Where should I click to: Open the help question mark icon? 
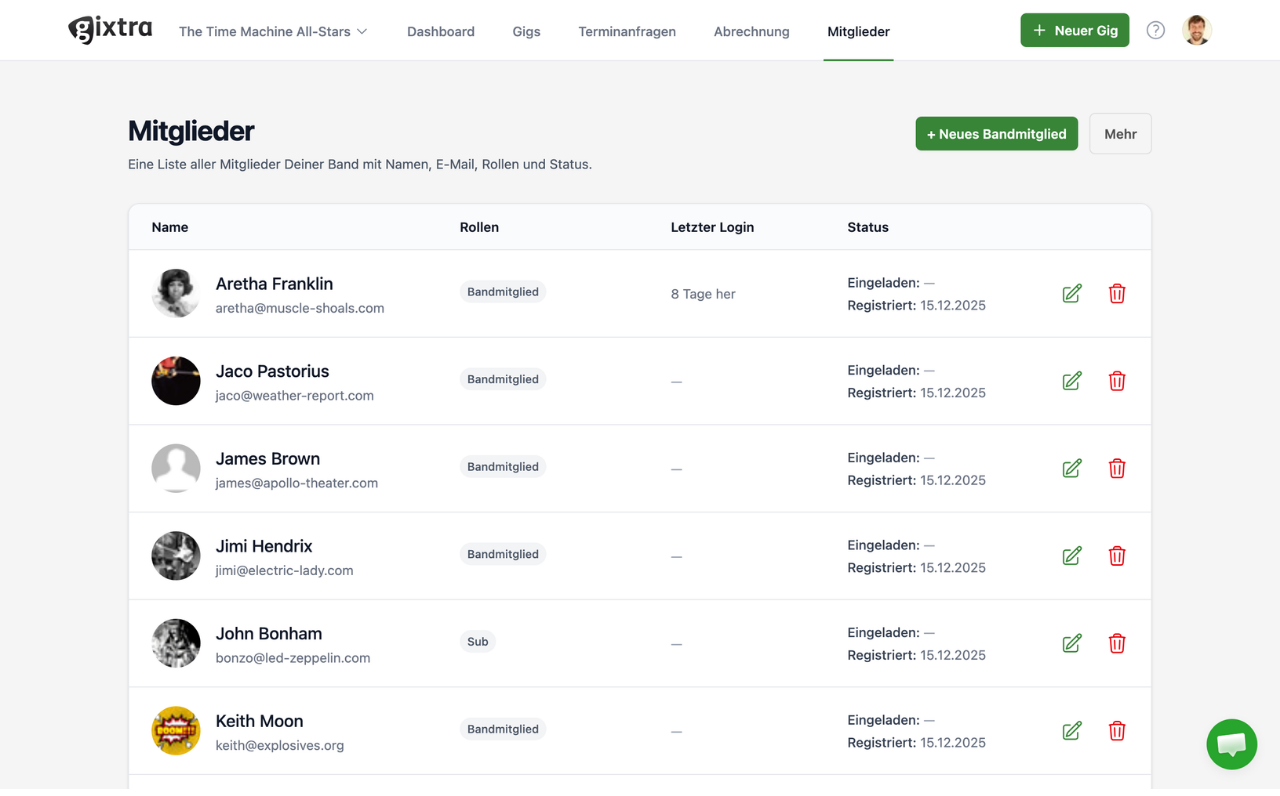tap(1155, 30)
